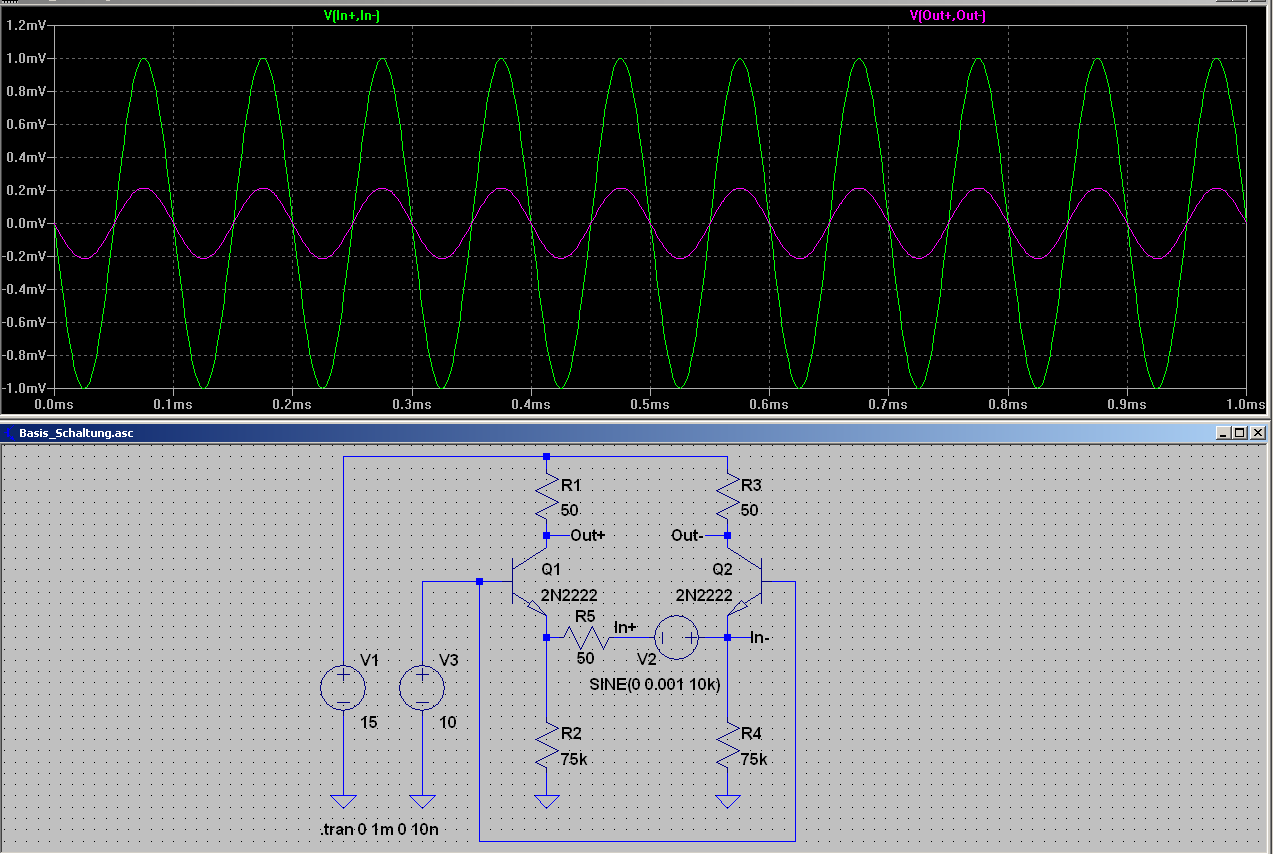
Task: Click the Basis_Schaltung.asc window title icon
Action: [9, 433]
